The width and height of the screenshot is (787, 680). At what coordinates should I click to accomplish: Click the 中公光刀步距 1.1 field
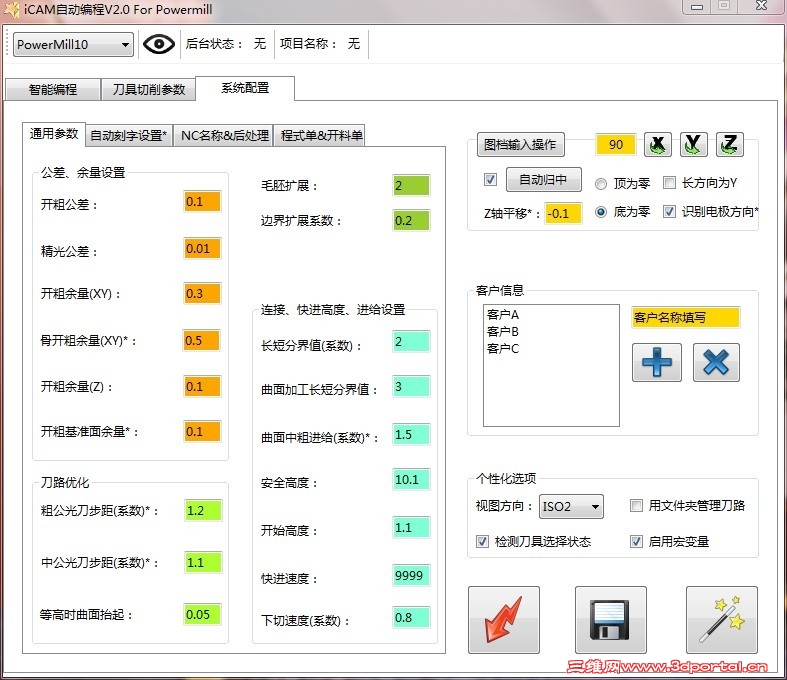point(203,563)
